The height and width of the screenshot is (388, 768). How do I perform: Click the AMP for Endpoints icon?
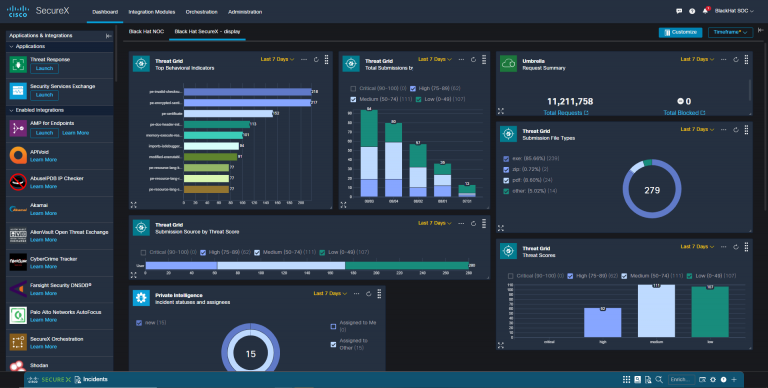tap(18, 128)
